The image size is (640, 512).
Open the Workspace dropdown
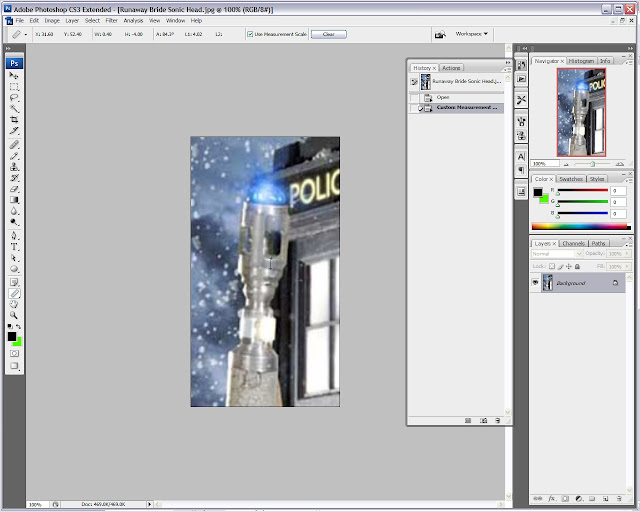pyautogui.click(x=471, y=34)
